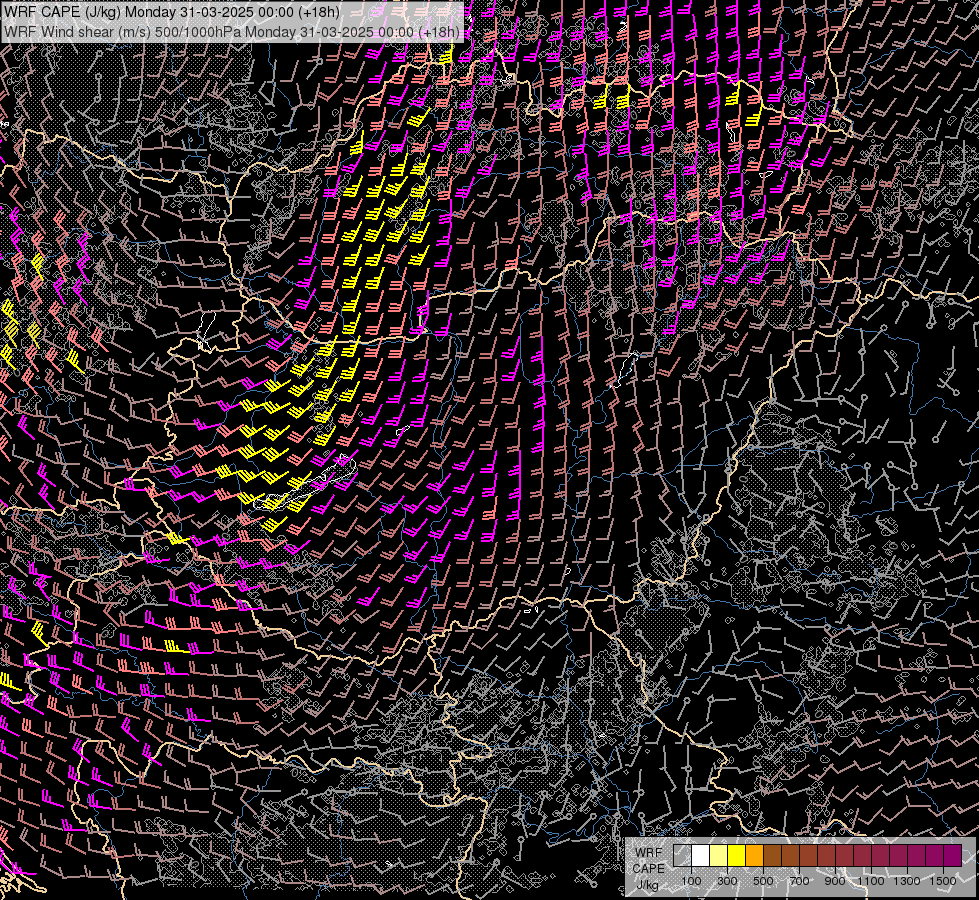
Task: Select the orange legend swatch
Action: (755, 855)
